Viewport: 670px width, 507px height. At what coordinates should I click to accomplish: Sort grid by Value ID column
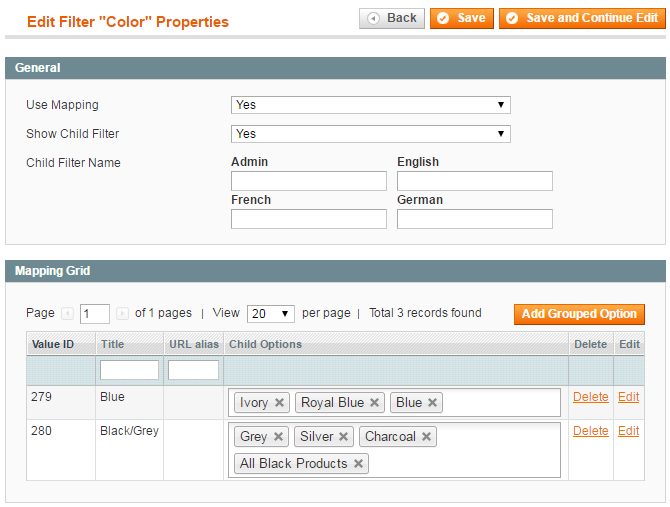pos(53,344)
